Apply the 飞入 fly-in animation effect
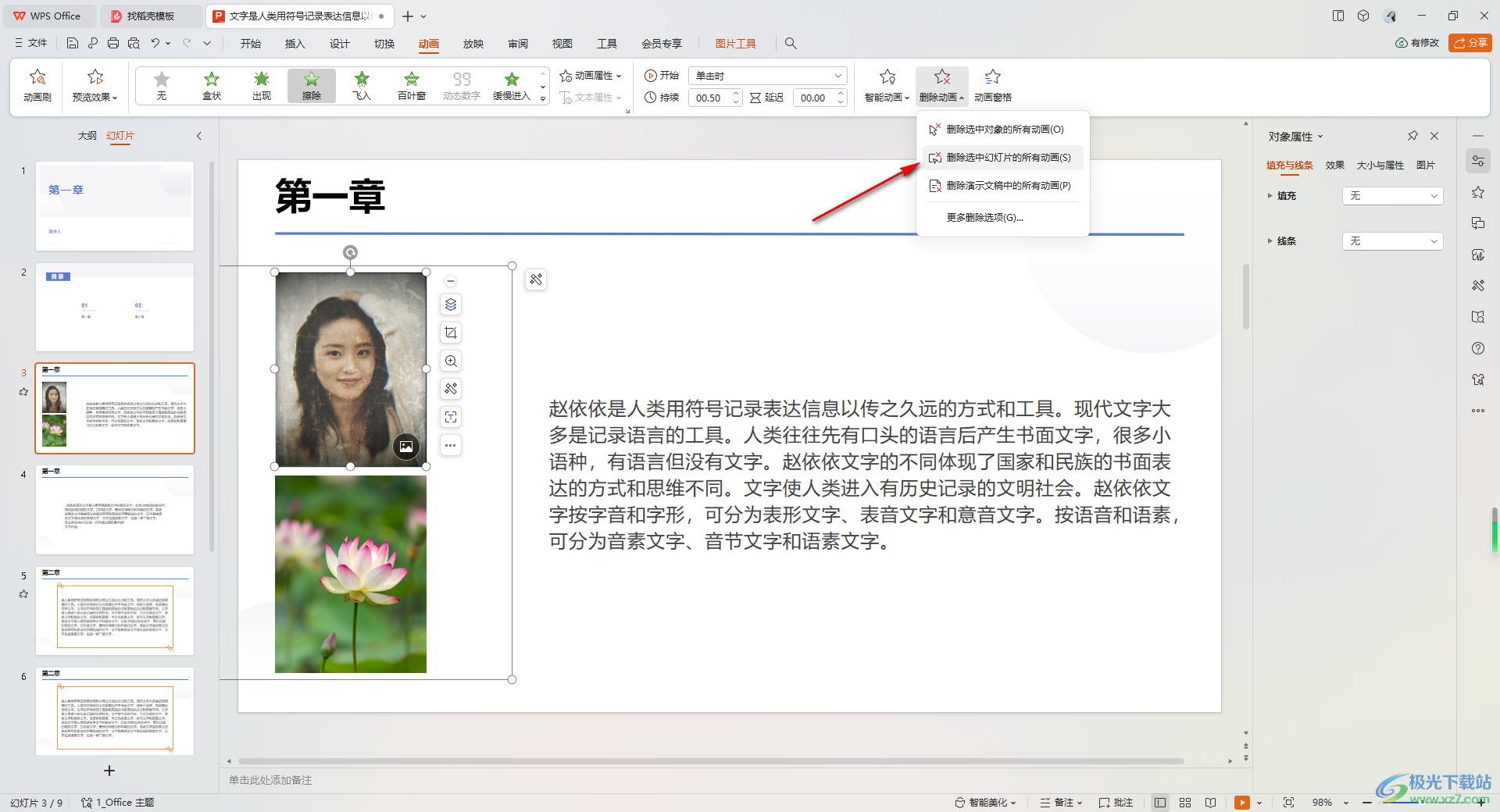The width and height of the screenshot is (1500, 812). (362, 85)
